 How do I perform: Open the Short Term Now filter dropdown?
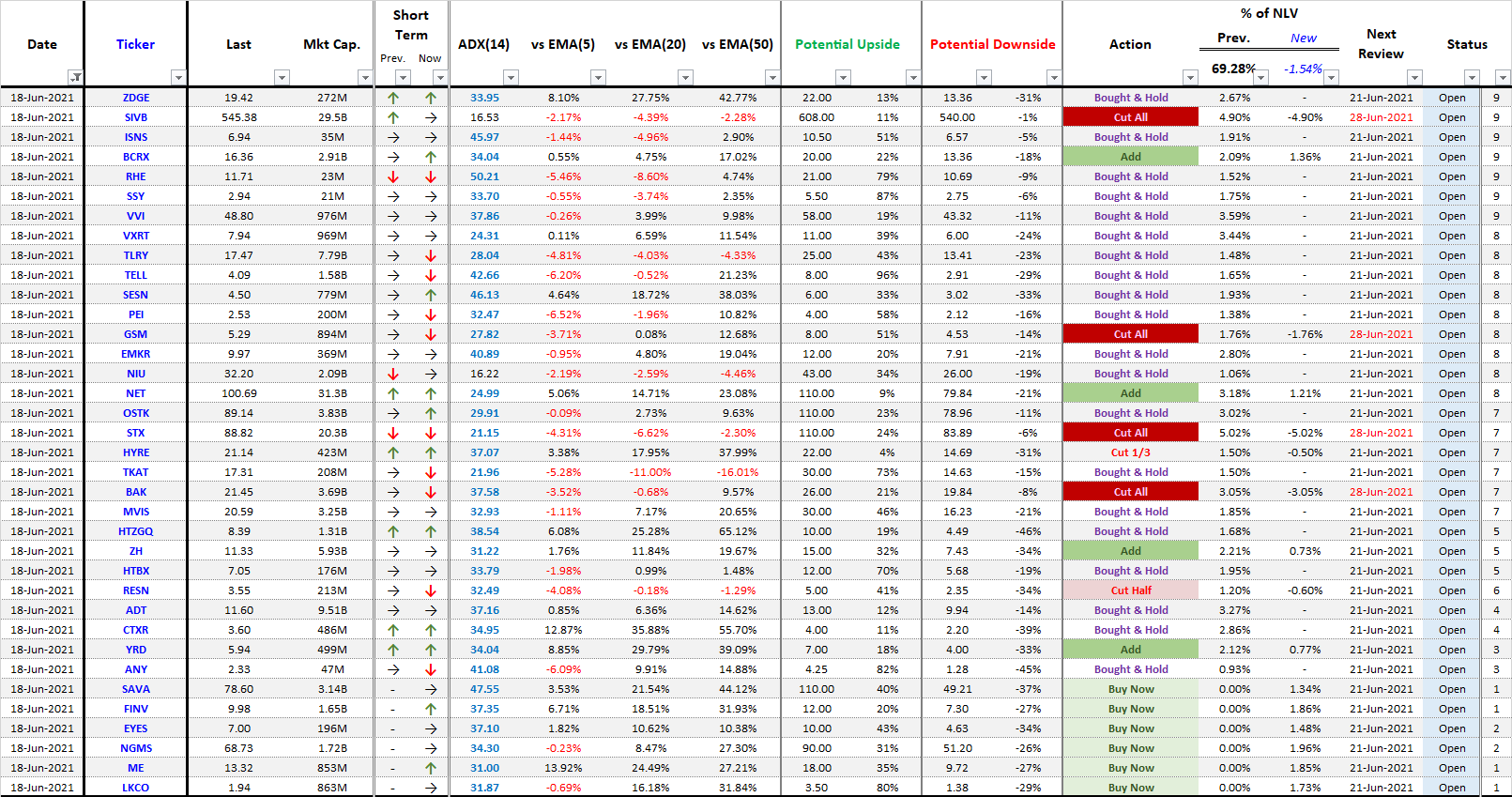coord(440,77)
